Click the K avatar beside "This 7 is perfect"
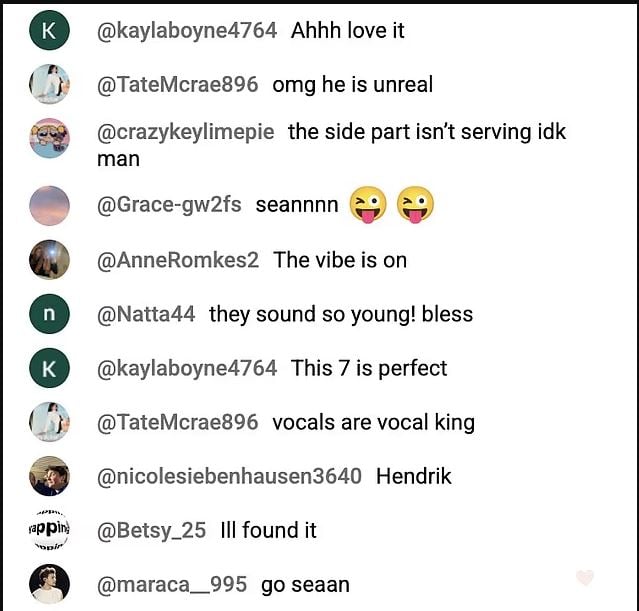 49,368
